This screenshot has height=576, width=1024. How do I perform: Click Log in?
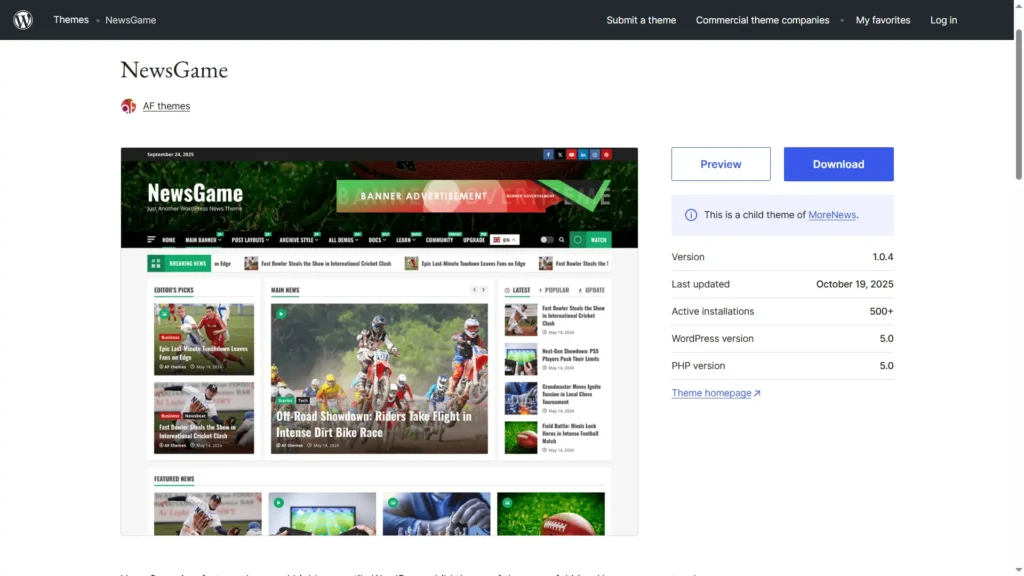pyautogui.click(x=943, y=20)
